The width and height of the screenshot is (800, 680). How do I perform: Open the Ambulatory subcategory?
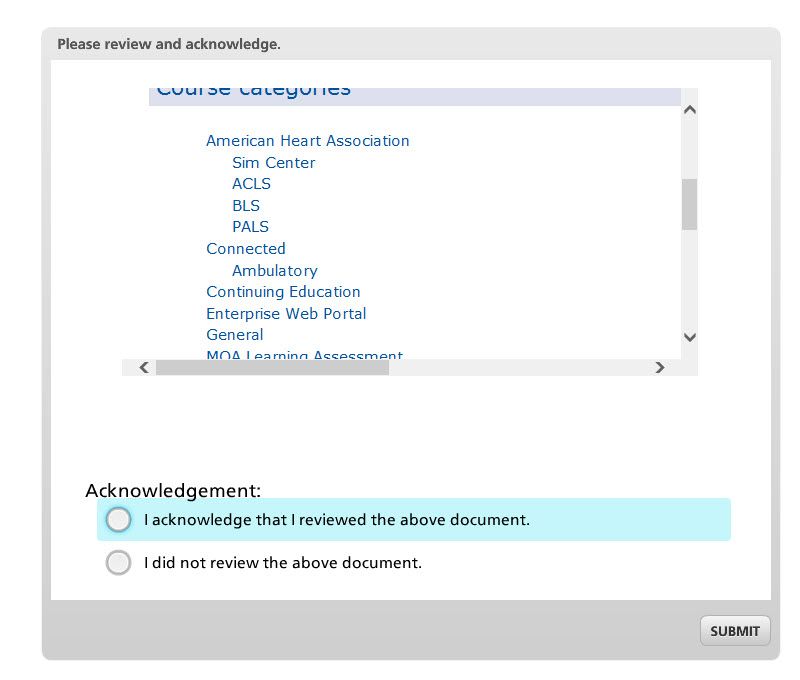pos(275,271)
